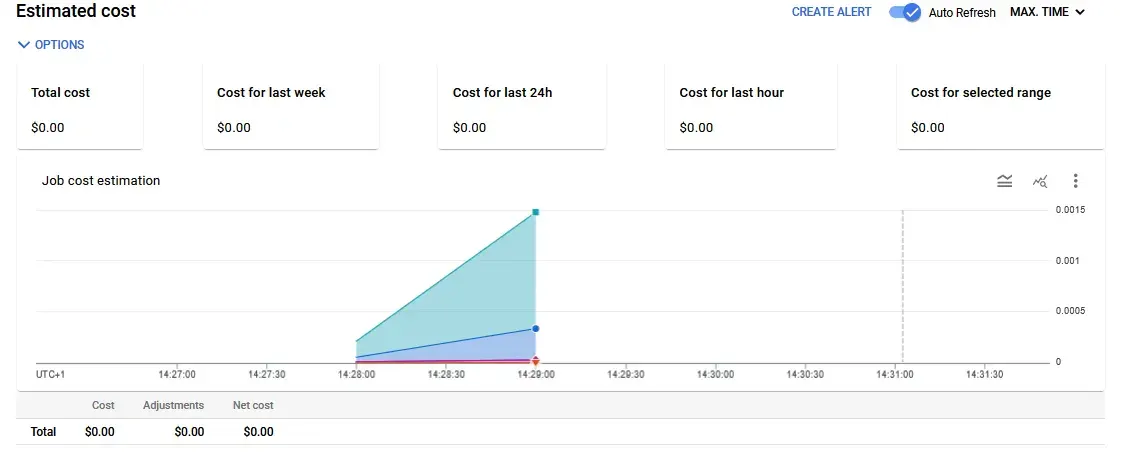Select the Cost for last week card

pyautogui.click(x=291, y=106)
